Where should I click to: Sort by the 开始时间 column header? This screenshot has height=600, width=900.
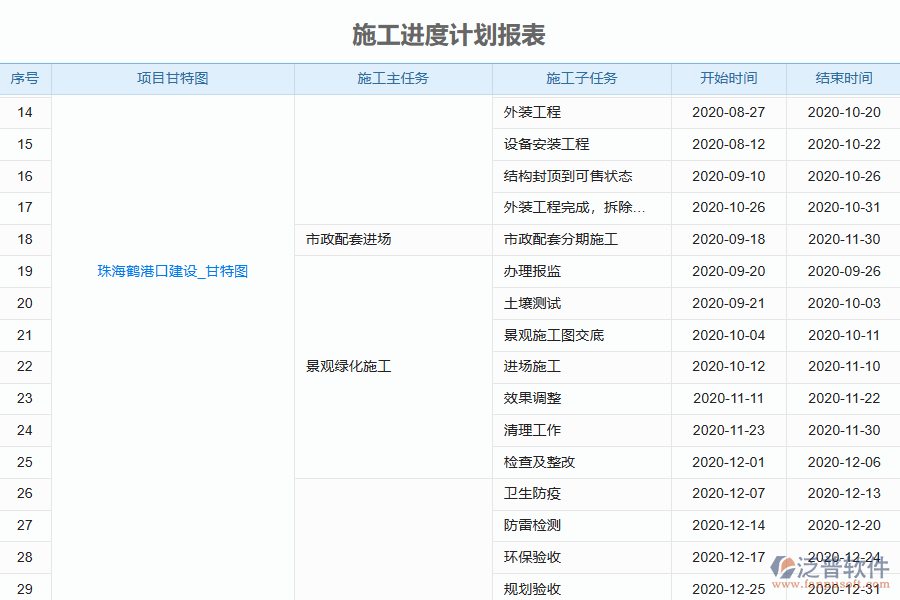click(x=728, y=79)
